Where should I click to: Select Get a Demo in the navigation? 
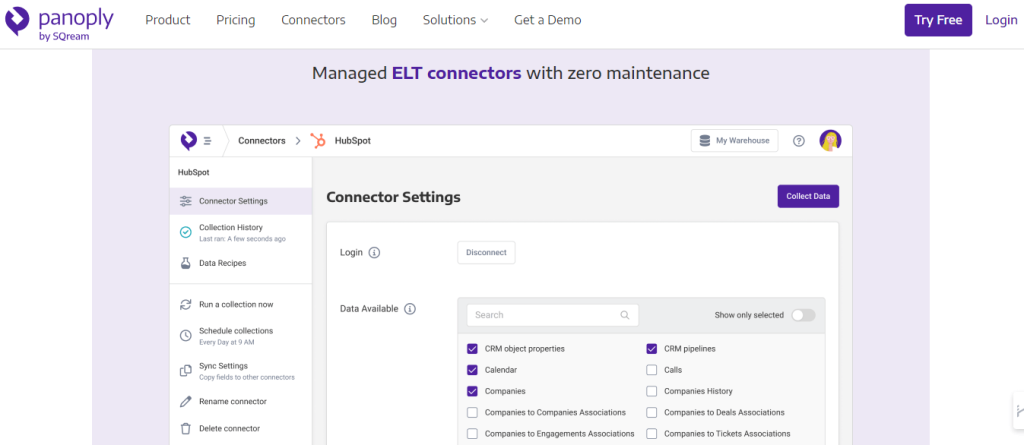[547, 20]
